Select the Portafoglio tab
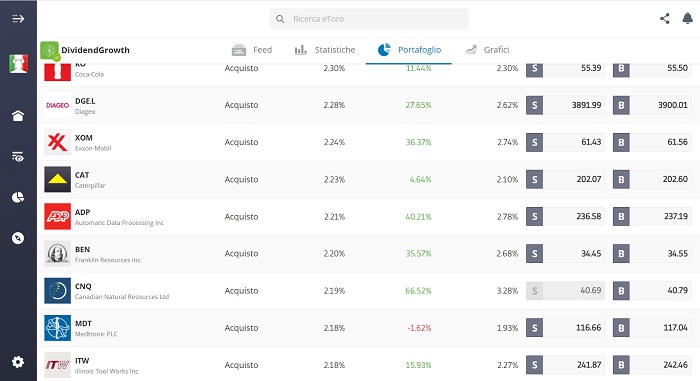 pos(409,50)
